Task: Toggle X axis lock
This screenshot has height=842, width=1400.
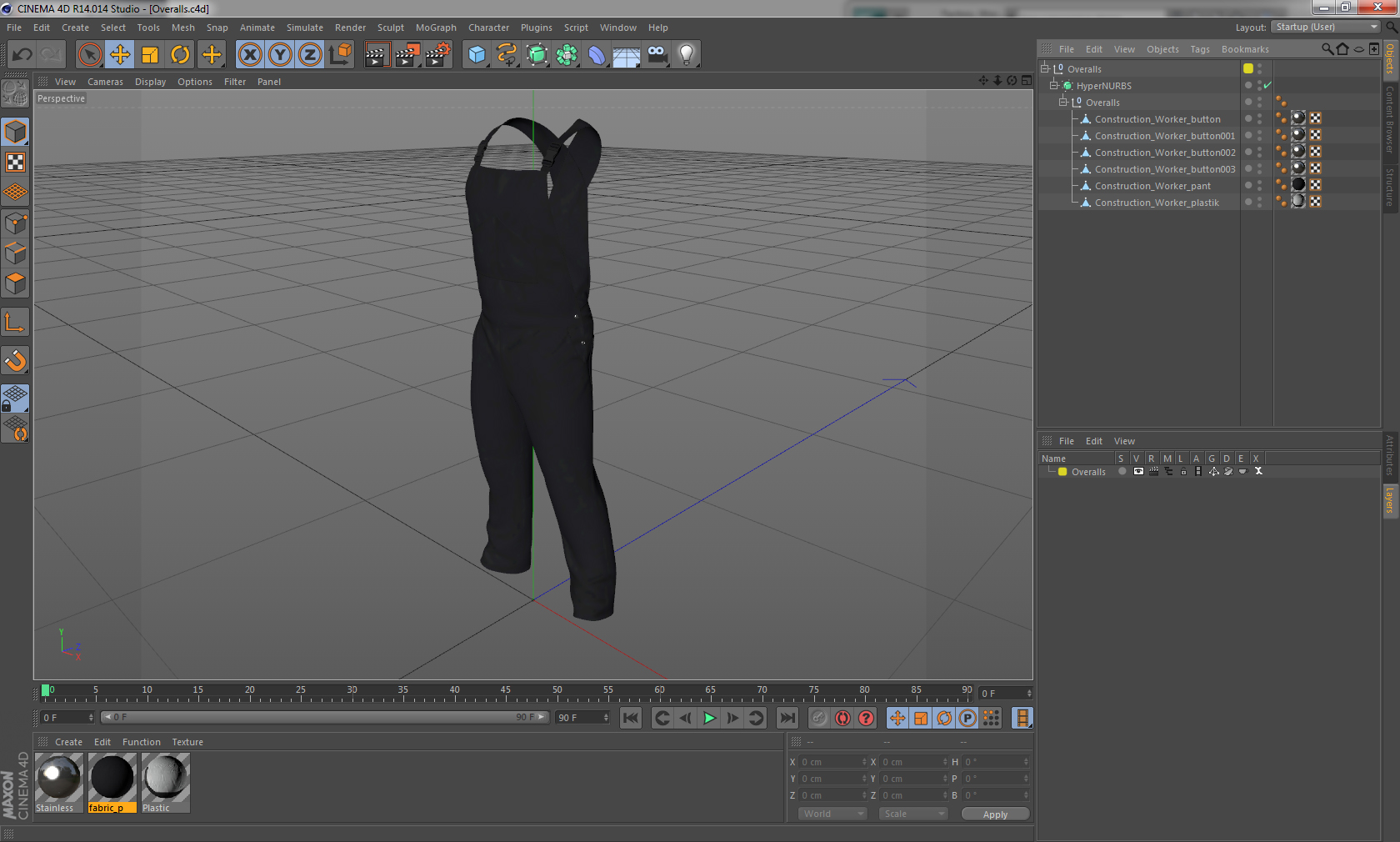Action: [x=249, y=55]
